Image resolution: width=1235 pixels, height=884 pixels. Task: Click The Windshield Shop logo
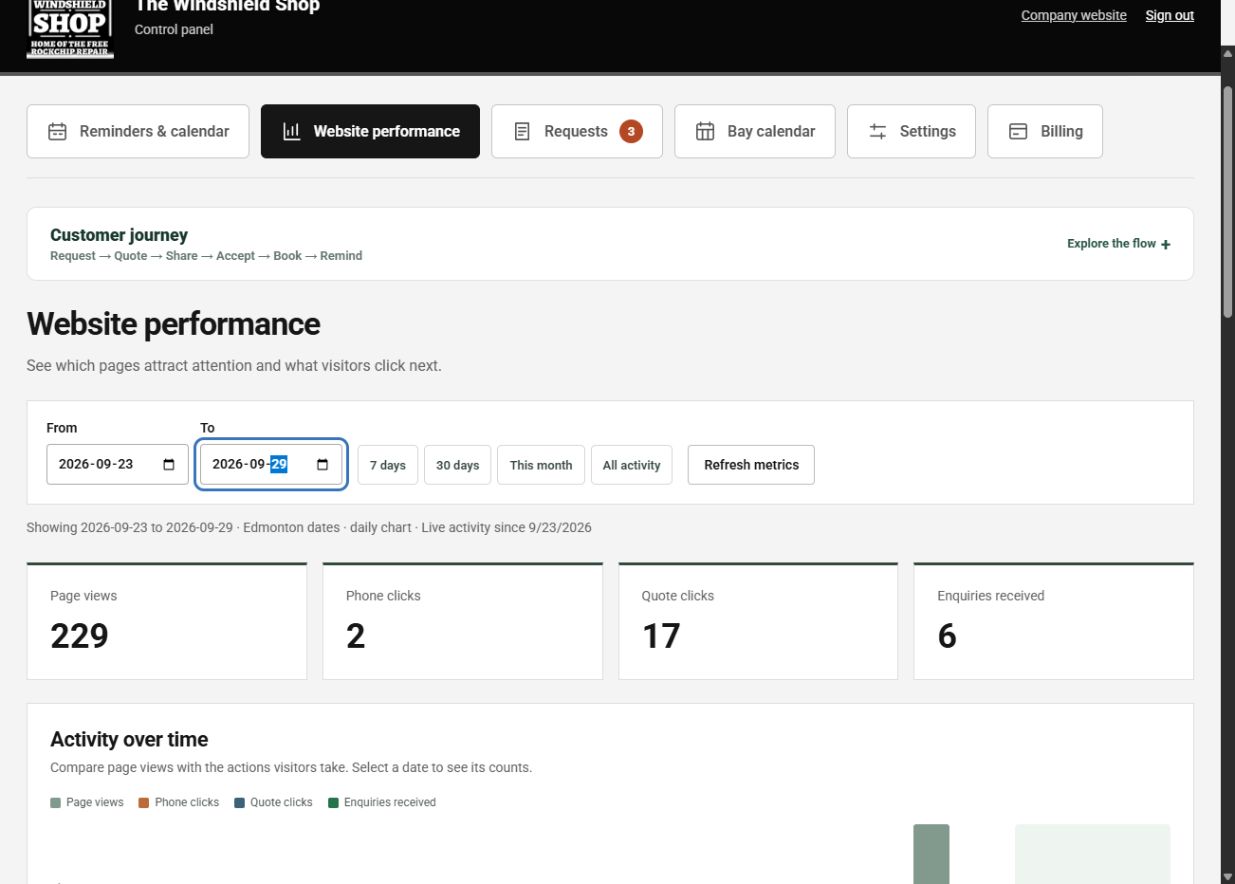(x=70, y=29)
